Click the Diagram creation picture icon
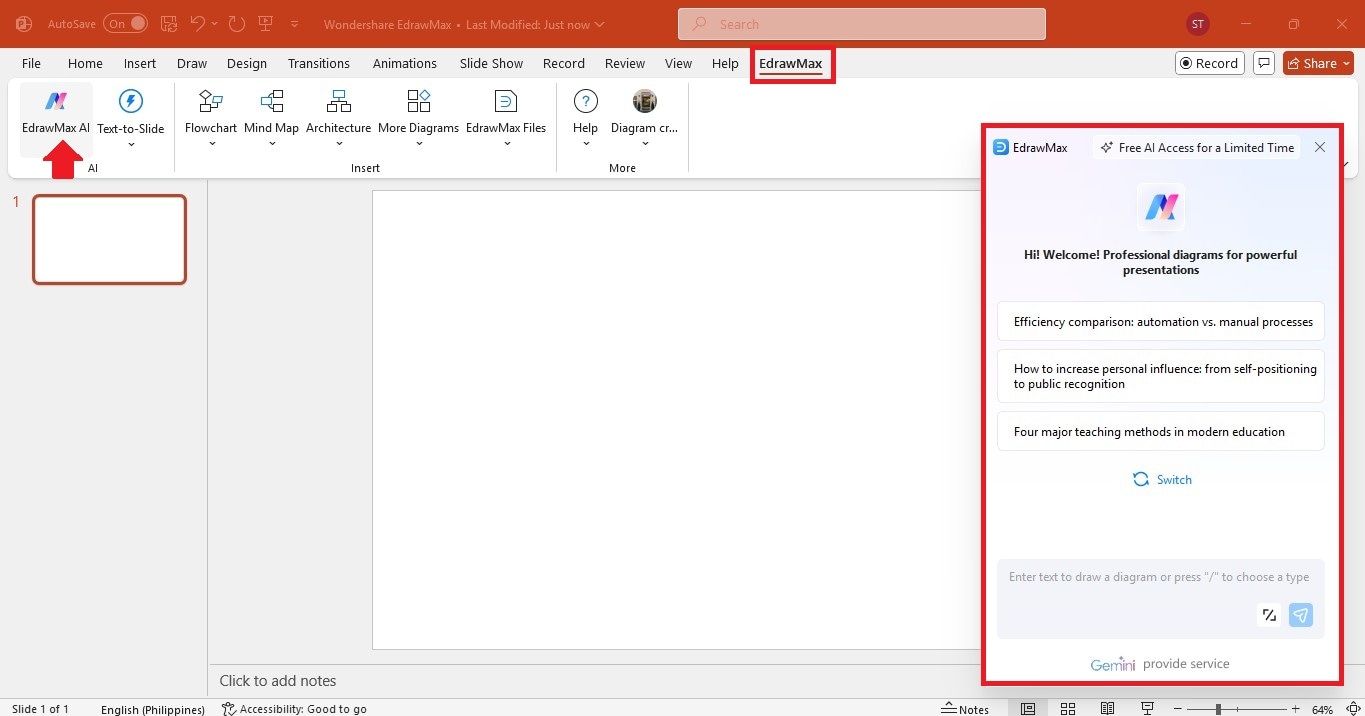 tap(645, 101)
